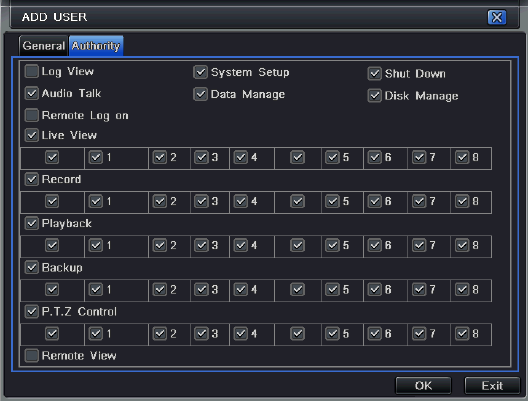Uncheck the Audio Talk permission
This screenshot has height=401, width=528.
pos(32,93)
